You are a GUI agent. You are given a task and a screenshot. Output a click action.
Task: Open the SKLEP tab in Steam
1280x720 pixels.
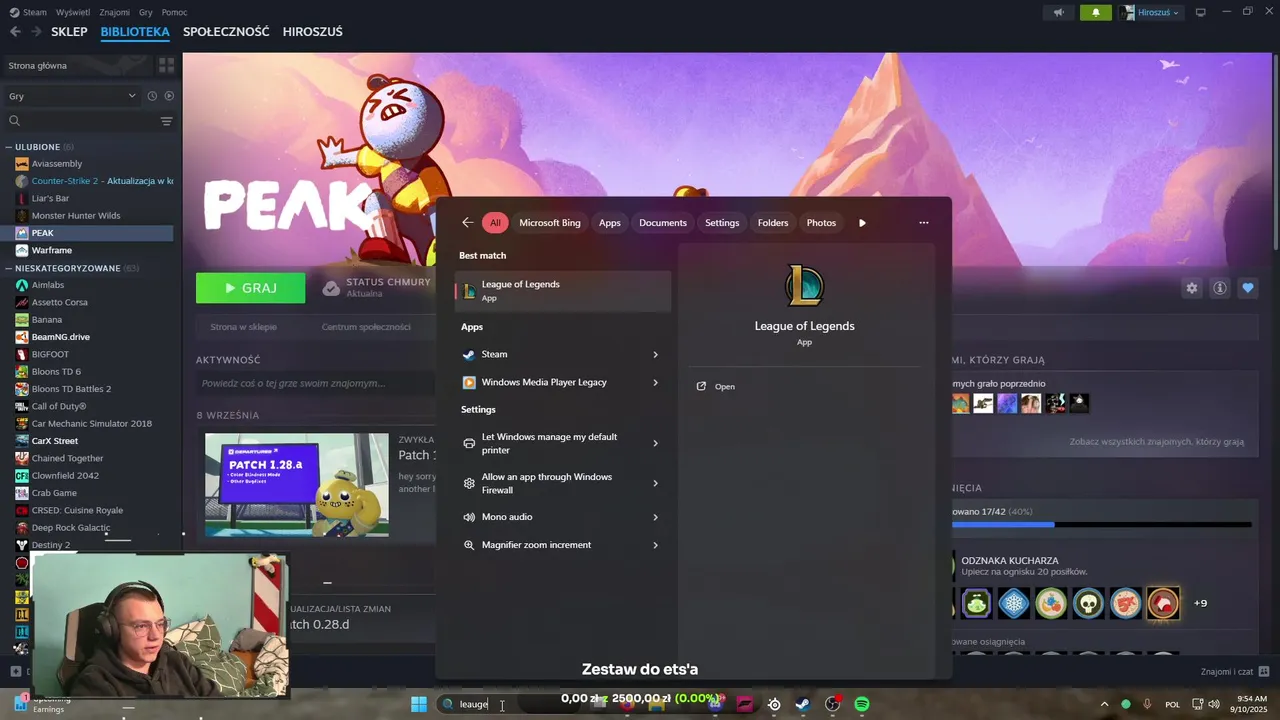[x=69, y=31]
